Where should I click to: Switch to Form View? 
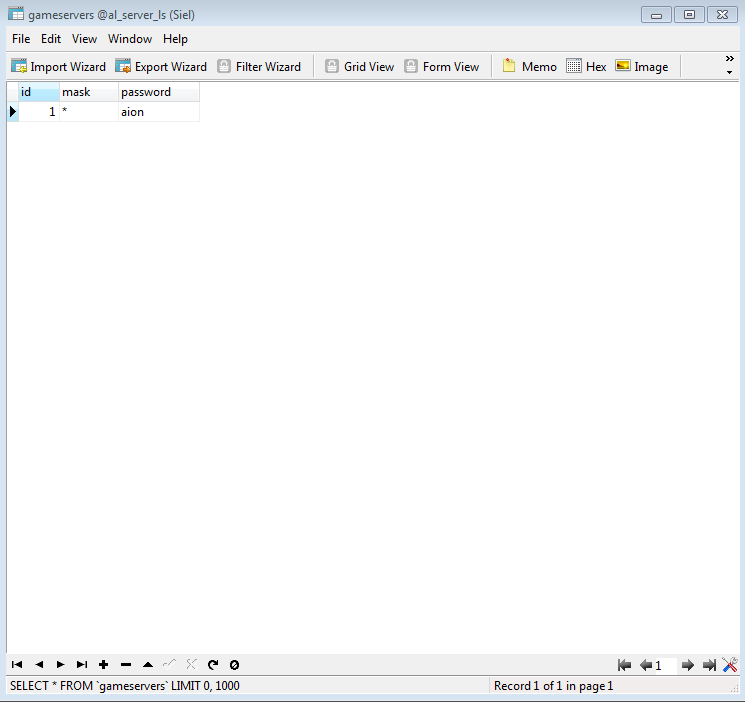441,67
